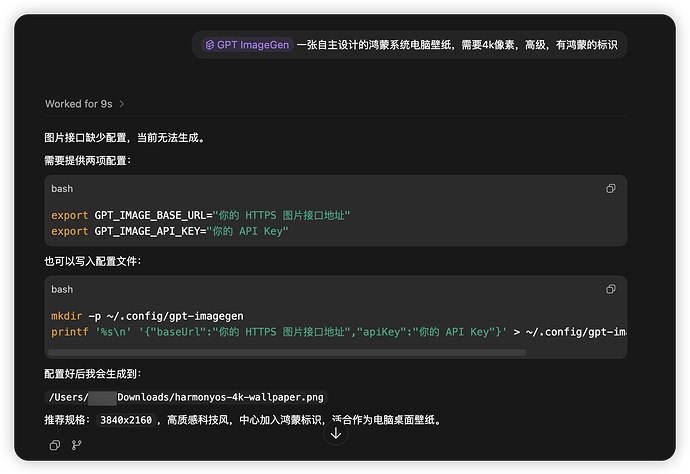Click the mkdir -p ~/.config/gpt-imagegen line
This screenshot has height=474, width=690.
click(147, 316)
